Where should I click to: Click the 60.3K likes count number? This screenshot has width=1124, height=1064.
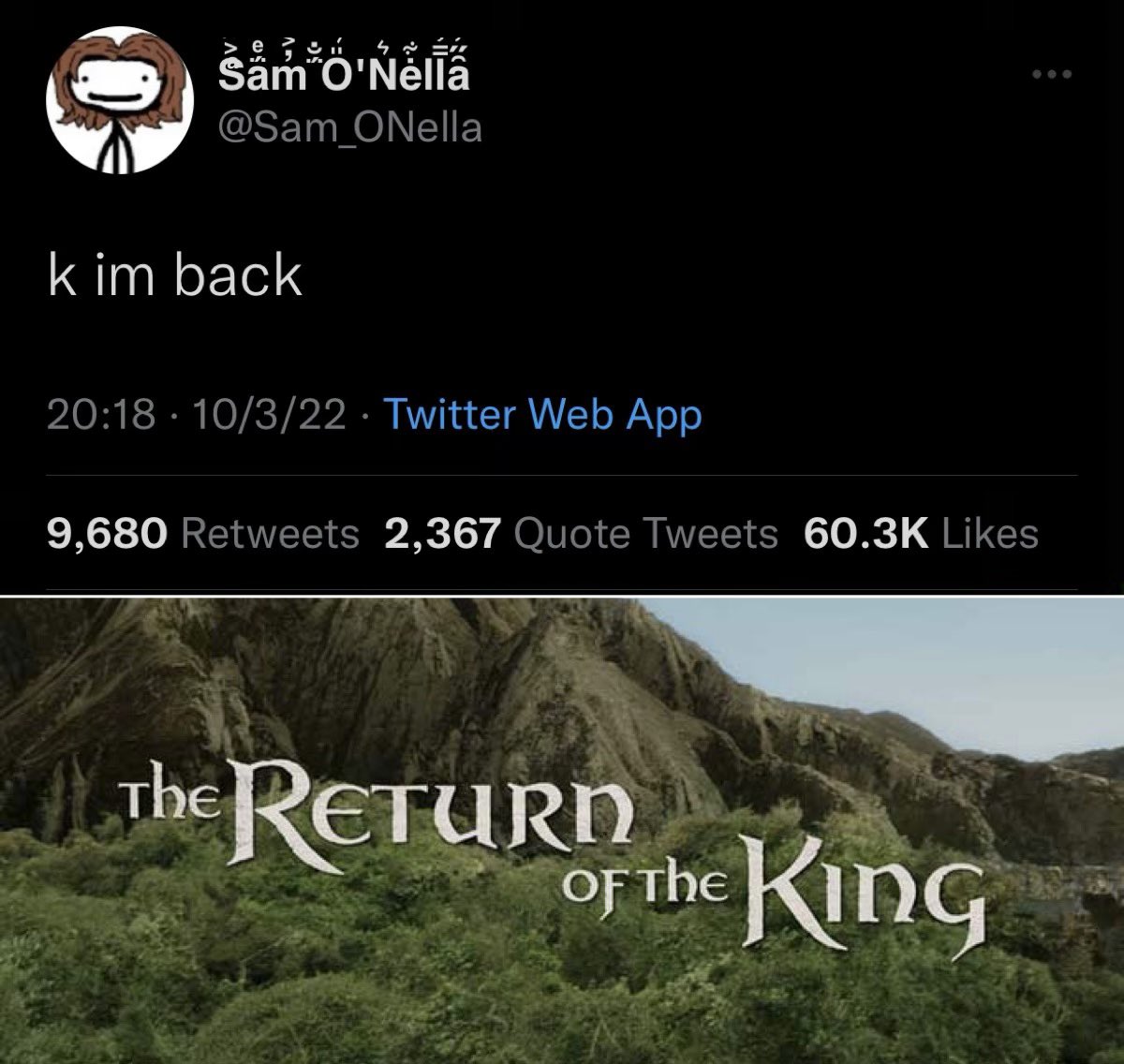coord(865,534)
